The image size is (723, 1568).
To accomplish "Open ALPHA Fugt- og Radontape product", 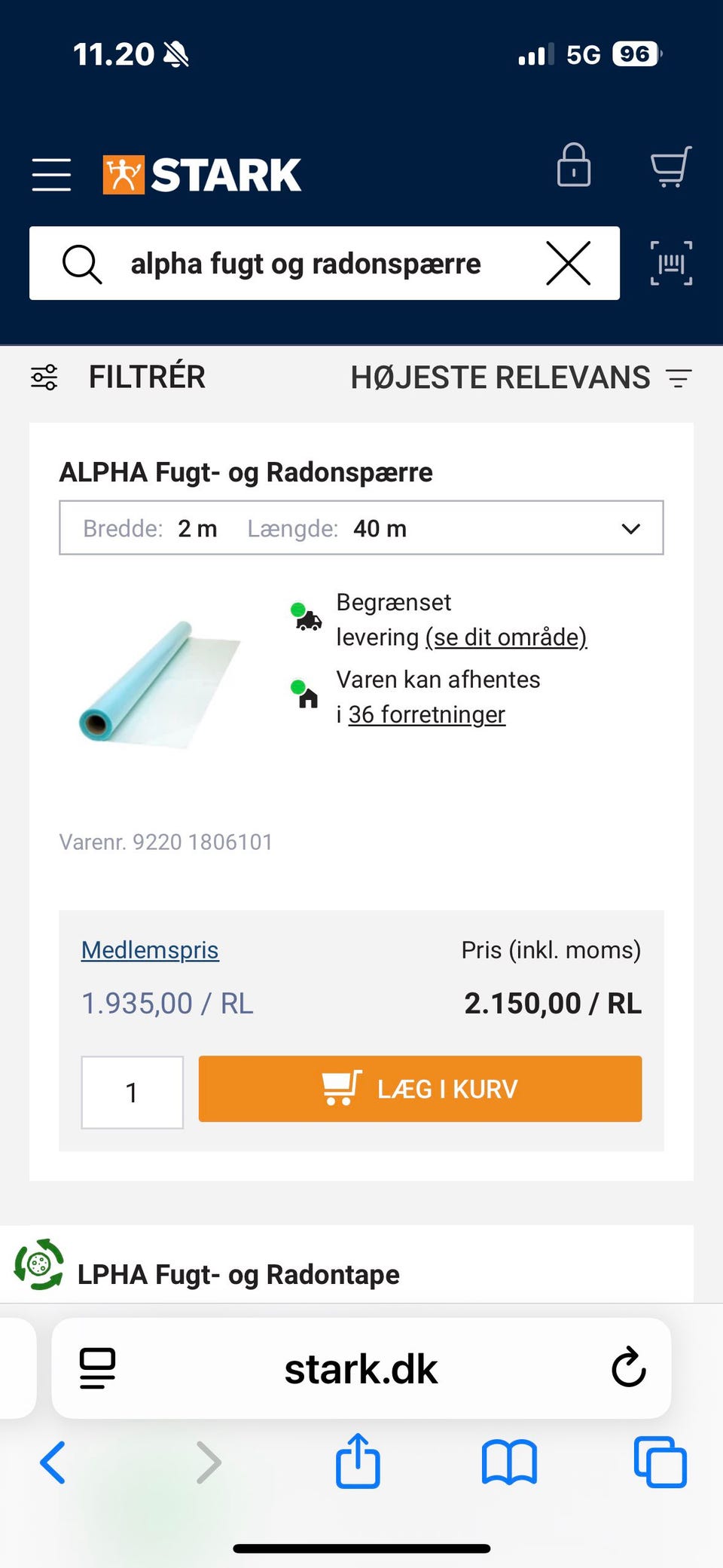I will (x=239, y=1274).
